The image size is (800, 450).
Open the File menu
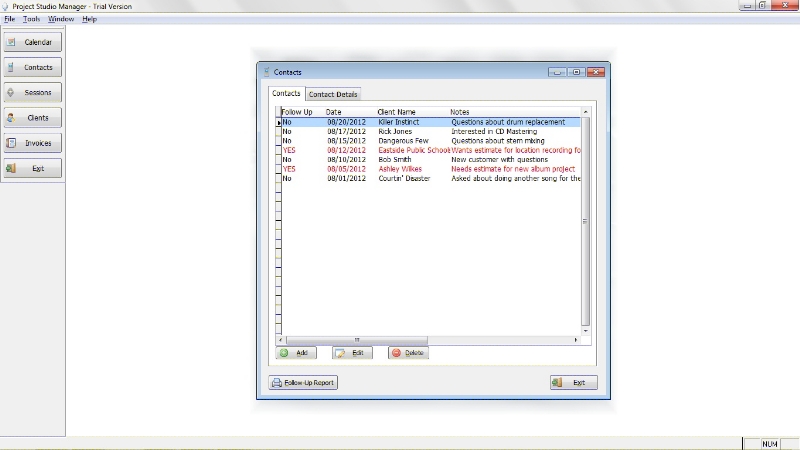click(x=10, y=19)
